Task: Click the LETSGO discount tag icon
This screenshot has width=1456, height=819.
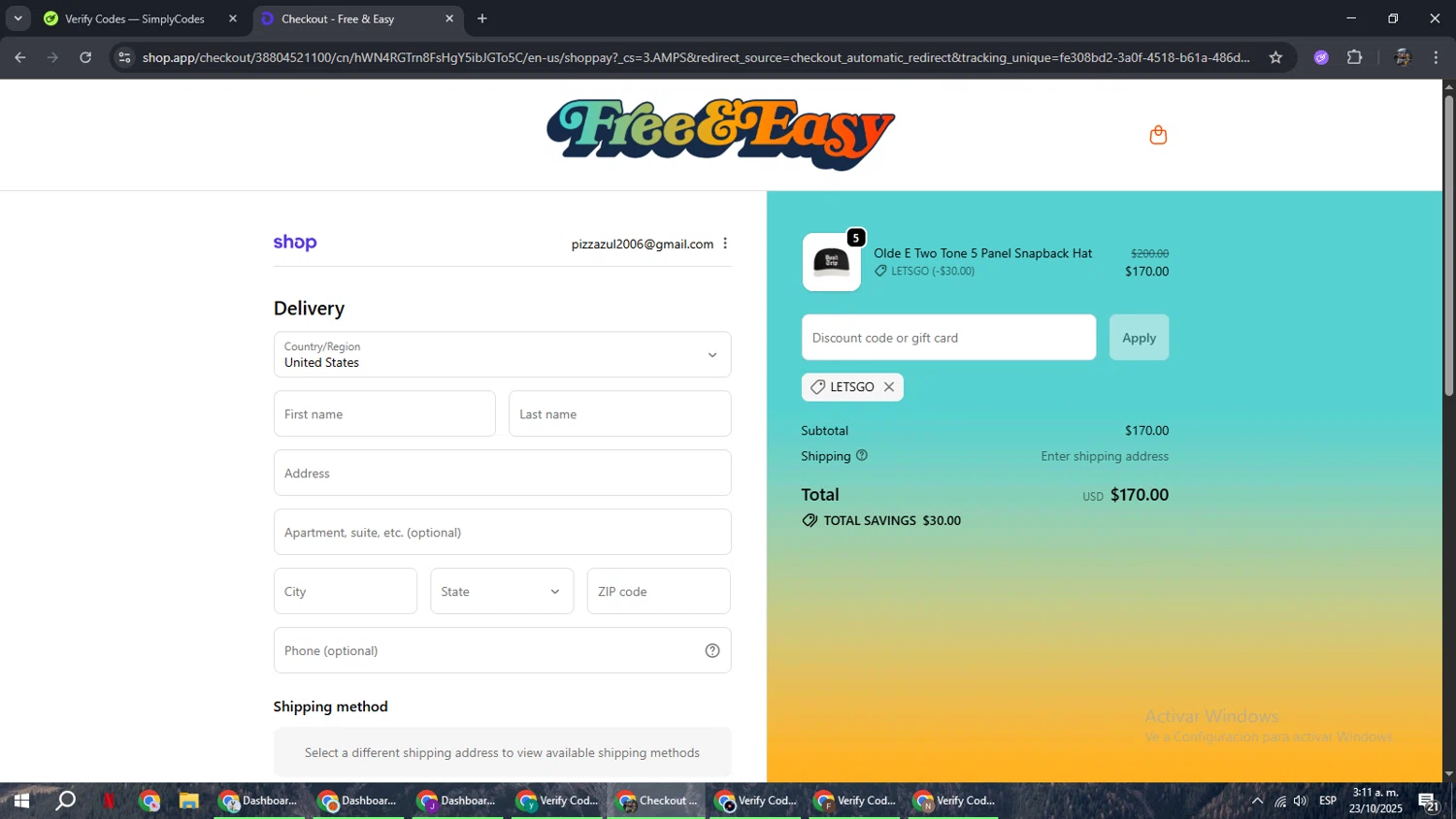Action: tap(818, 387)
